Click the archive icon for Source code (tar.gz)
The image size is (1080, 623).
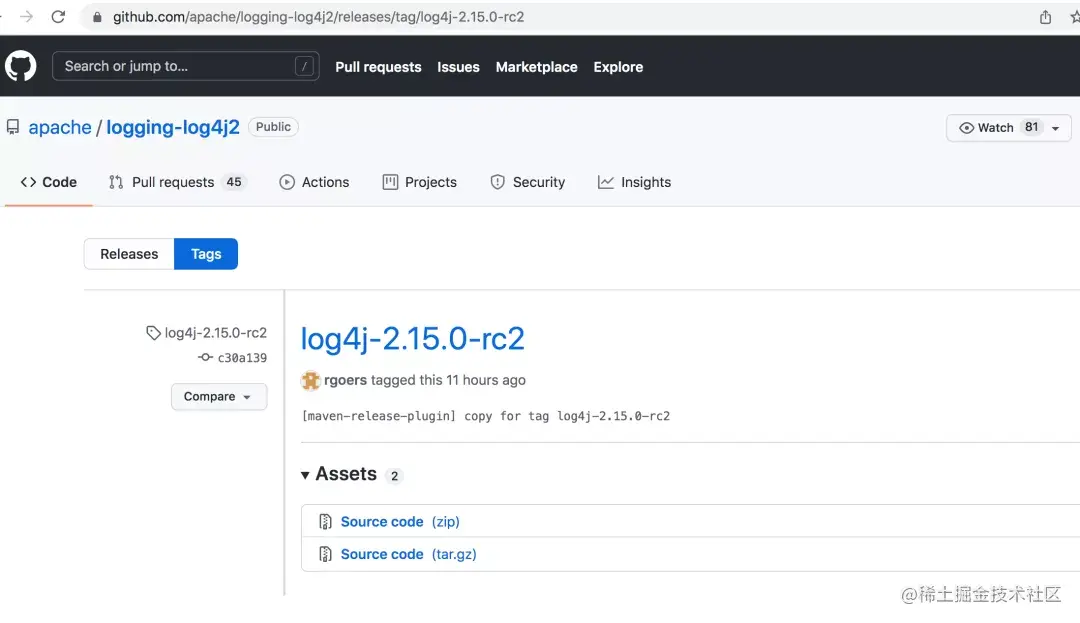pos(325,554)
